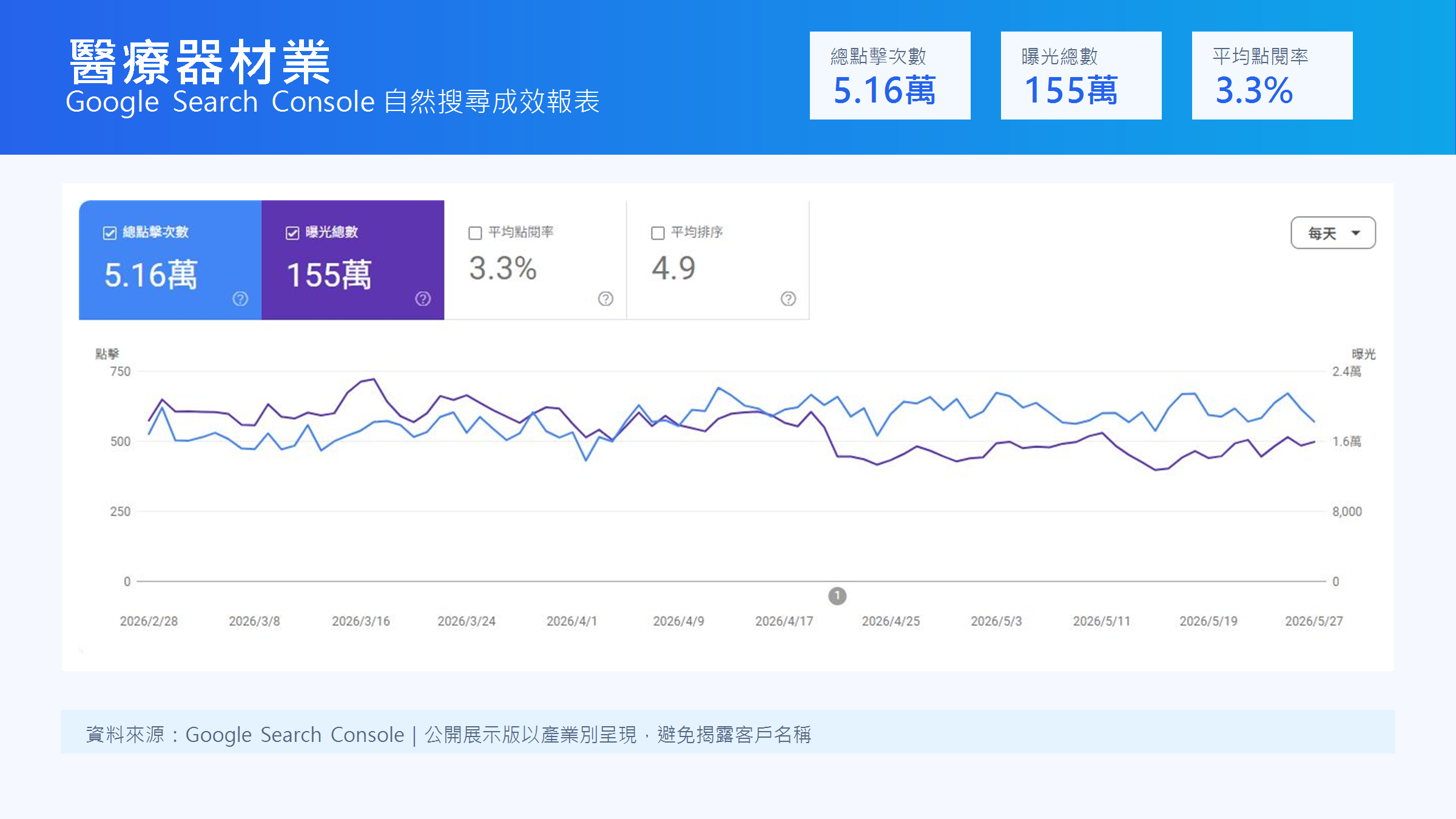Click the 2026/4/17 date label

point(784,621)
